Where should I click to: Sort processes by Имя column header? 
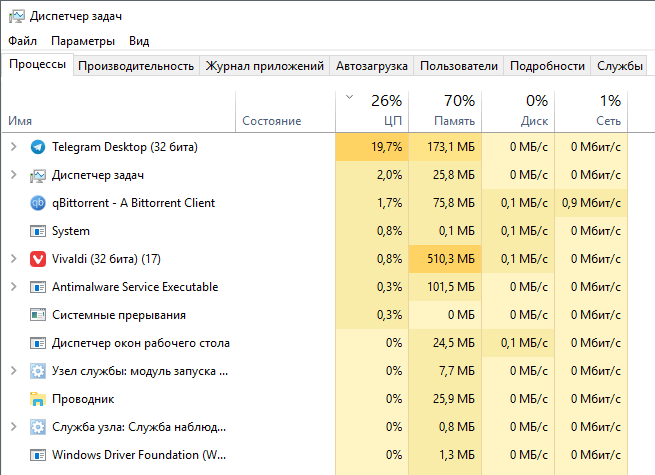pyautogui.click(x=20, y=121)
